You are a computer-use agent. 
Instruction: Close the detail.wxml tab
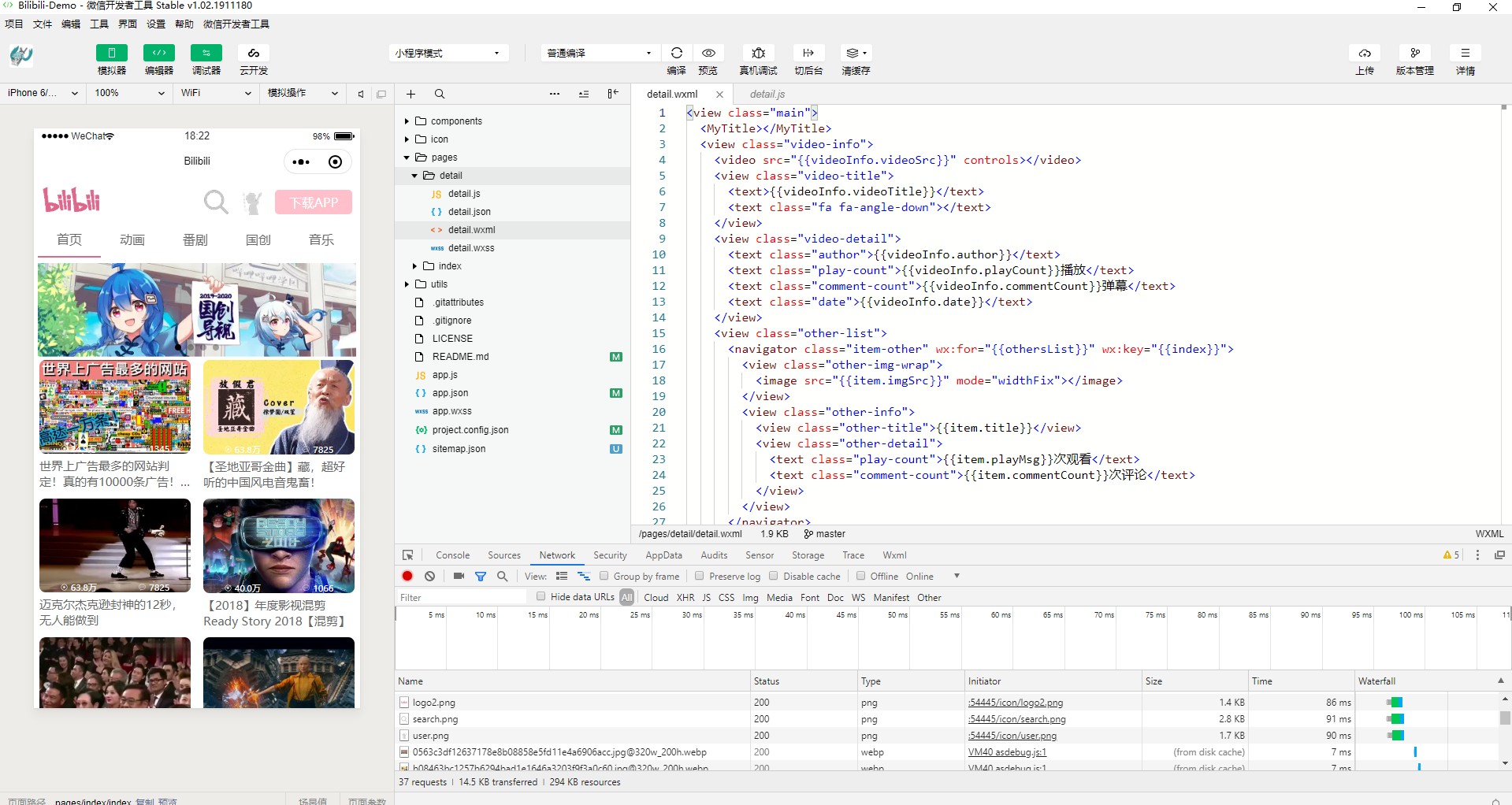[x=719, y=94]
